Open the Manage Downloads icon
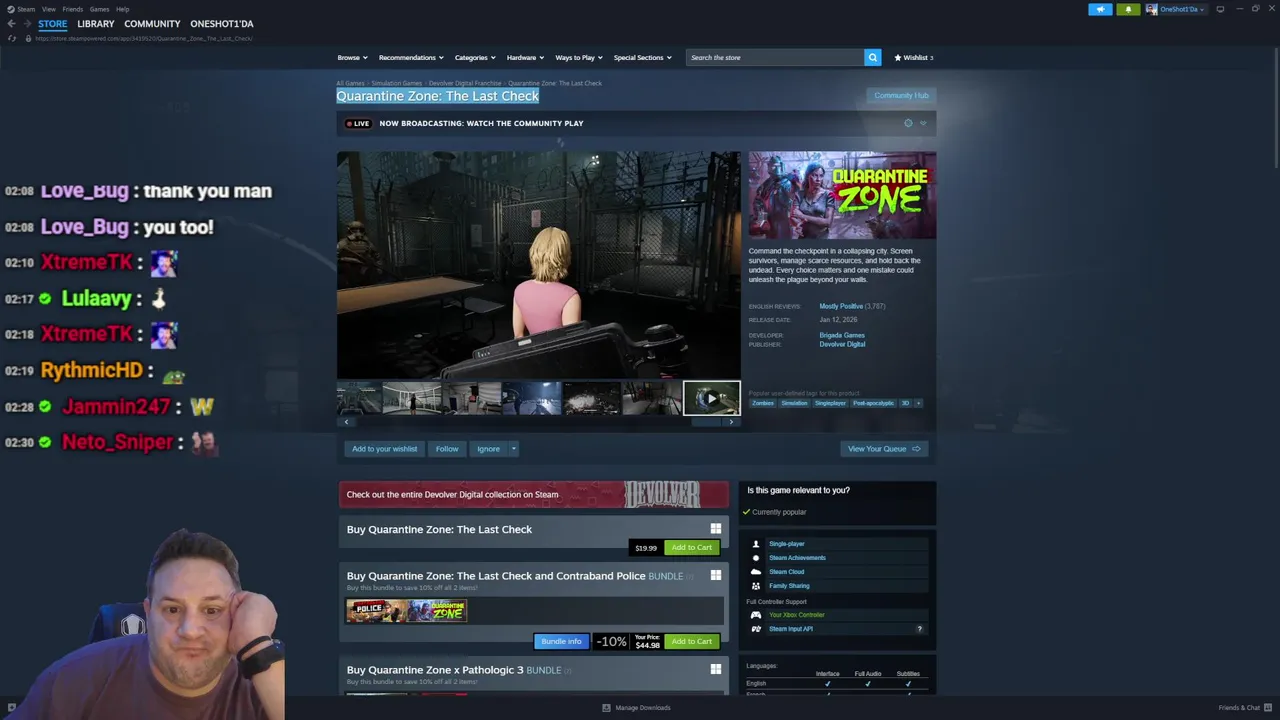 (x=606, y=708)
